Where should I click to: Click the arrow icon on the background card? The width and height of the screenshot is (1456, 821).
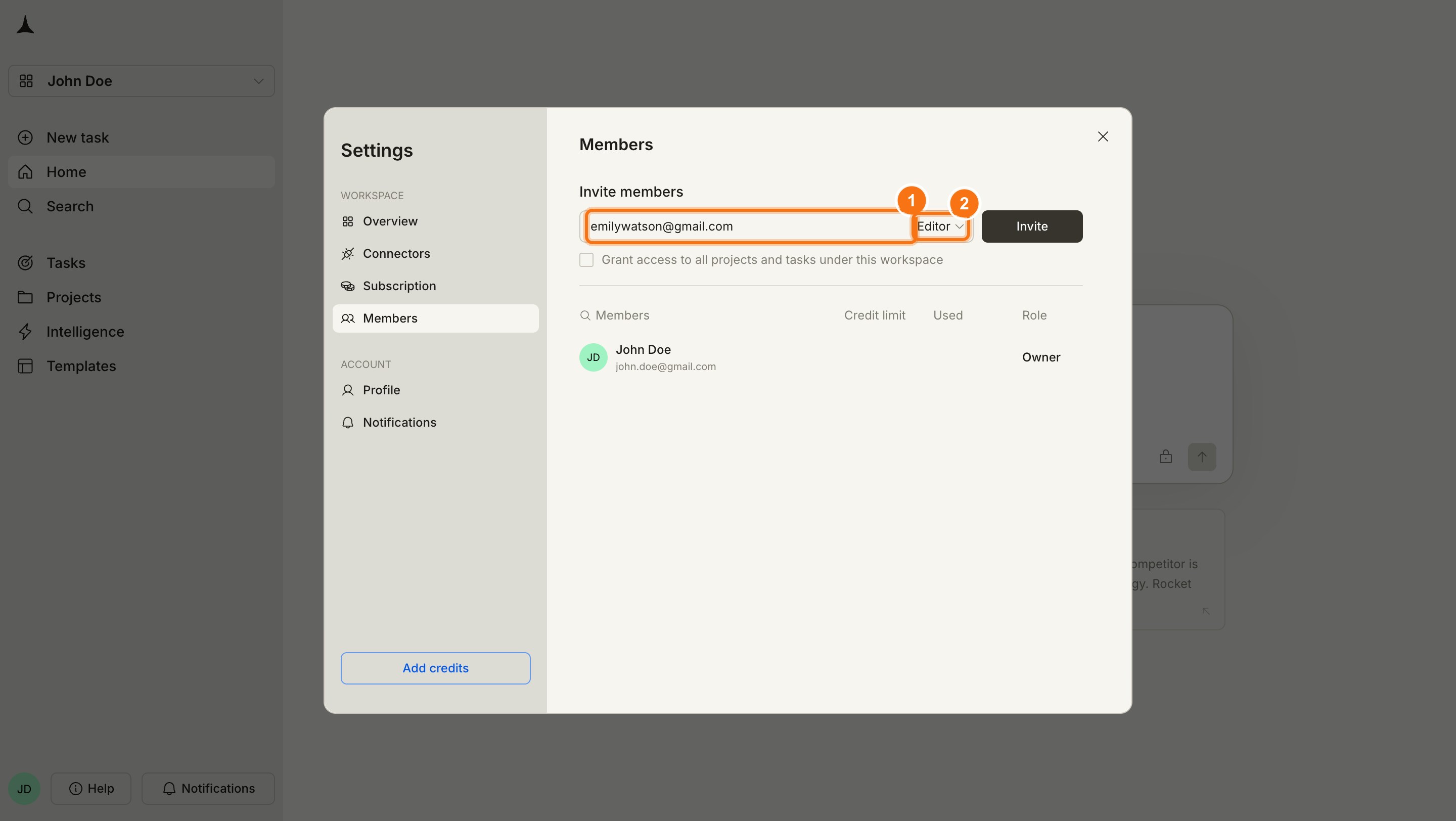(1206, 611)
